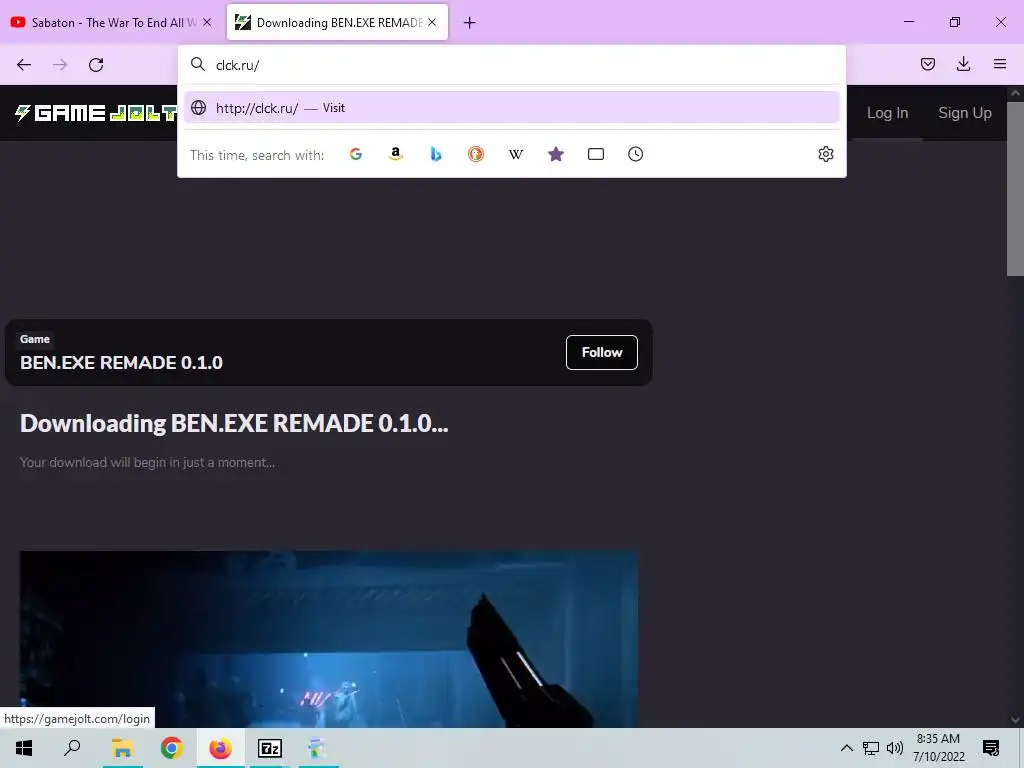Reload the current page

click(x=96, y=65)
